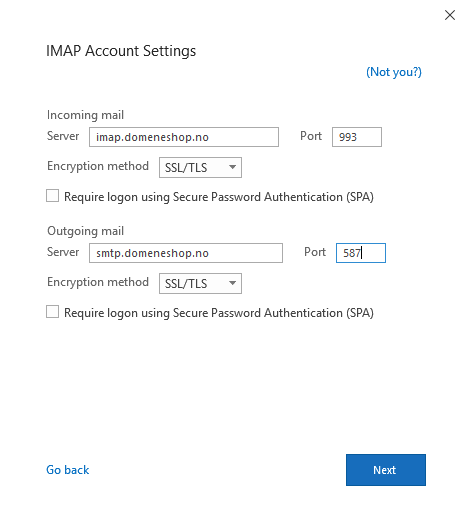Click the IMAP Account Settings title

[121, 51]
